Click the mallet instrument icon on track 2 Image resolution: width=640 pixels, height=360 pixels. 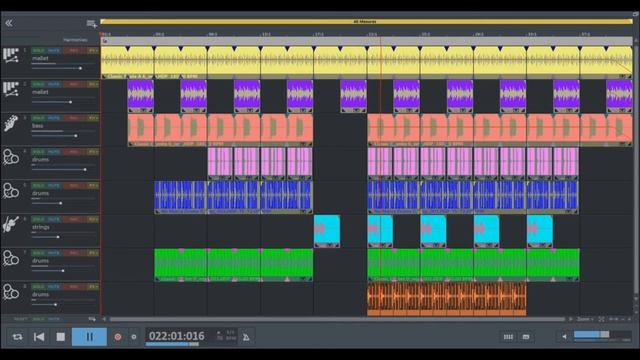[11, 89]
